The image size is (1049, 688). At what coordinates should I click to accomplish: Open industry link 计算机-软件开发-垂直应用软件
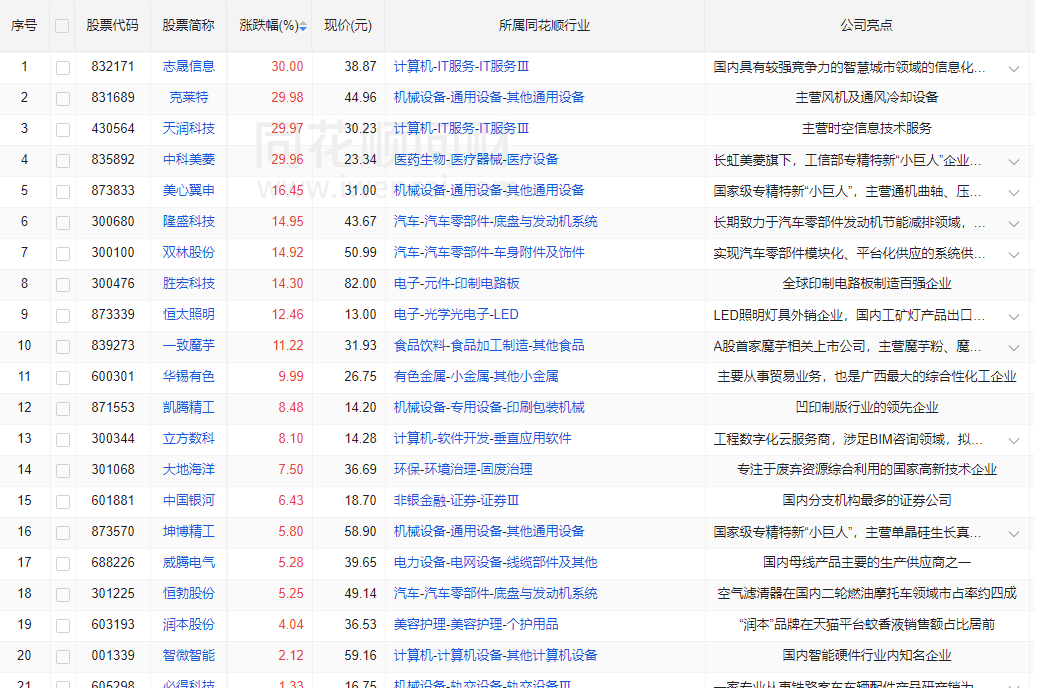[483, 438]
